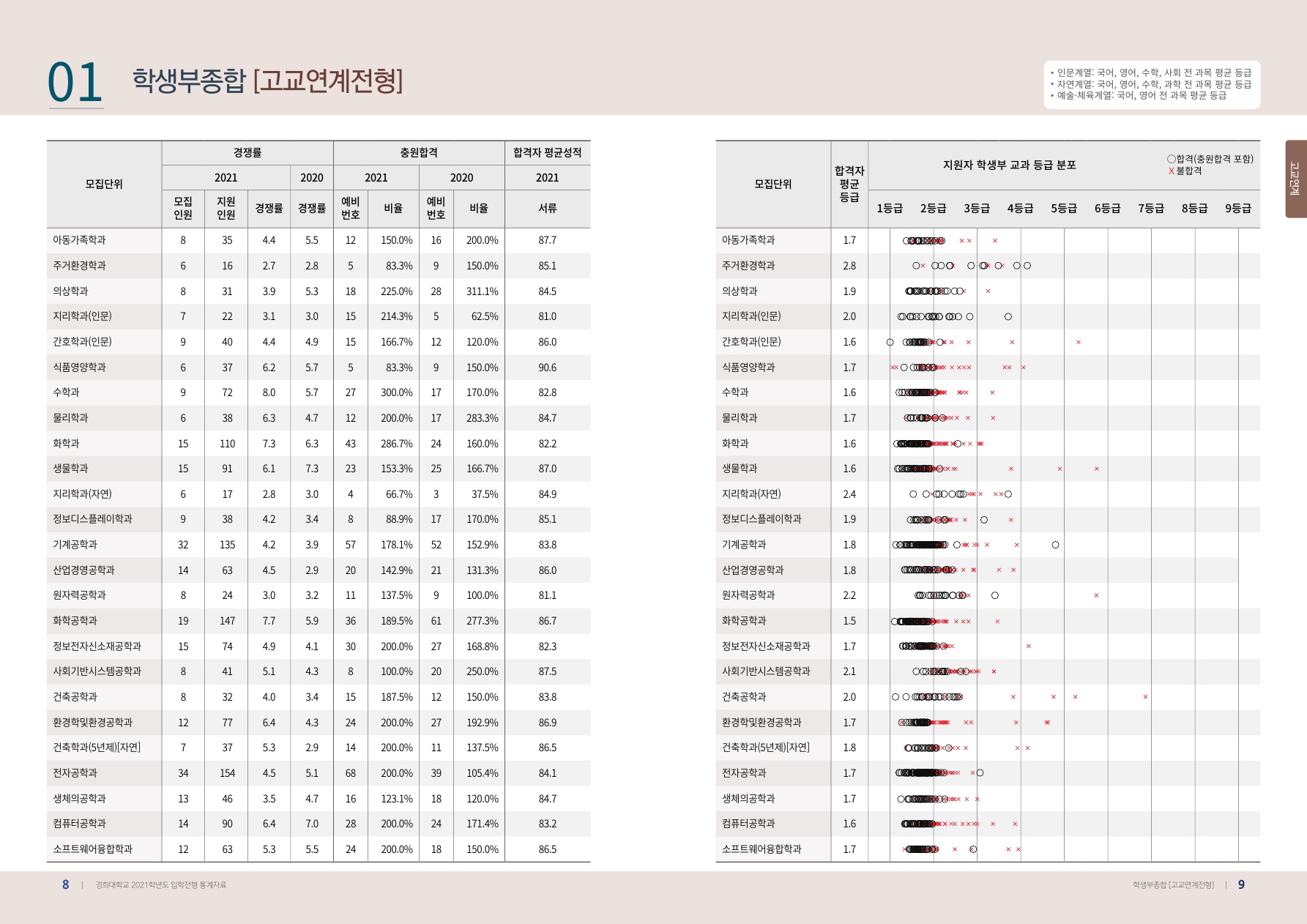Click 산업경영공학과 in left table

(x=83, y=570)
